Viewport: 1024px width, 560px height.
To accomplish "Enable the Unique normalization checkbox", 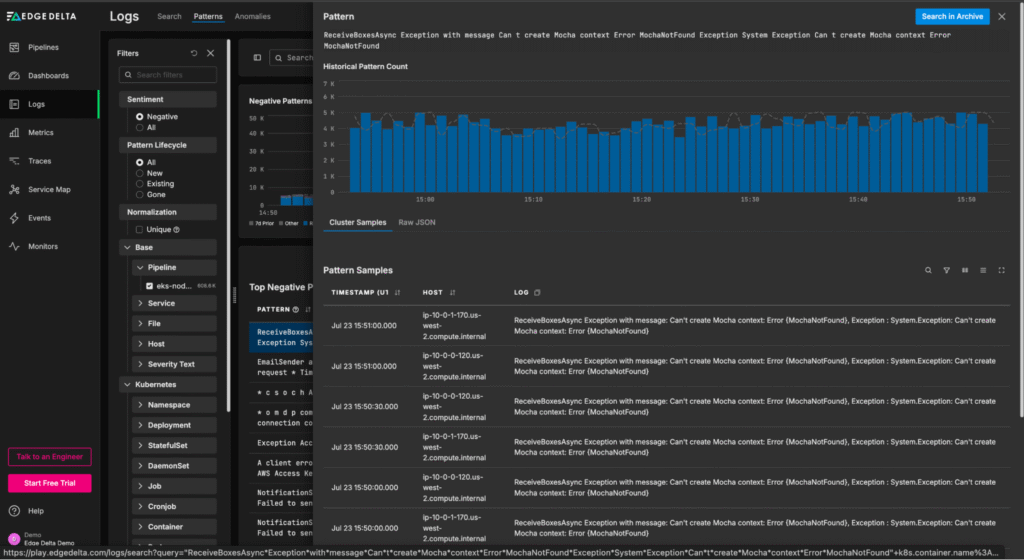I will point(140,229).
